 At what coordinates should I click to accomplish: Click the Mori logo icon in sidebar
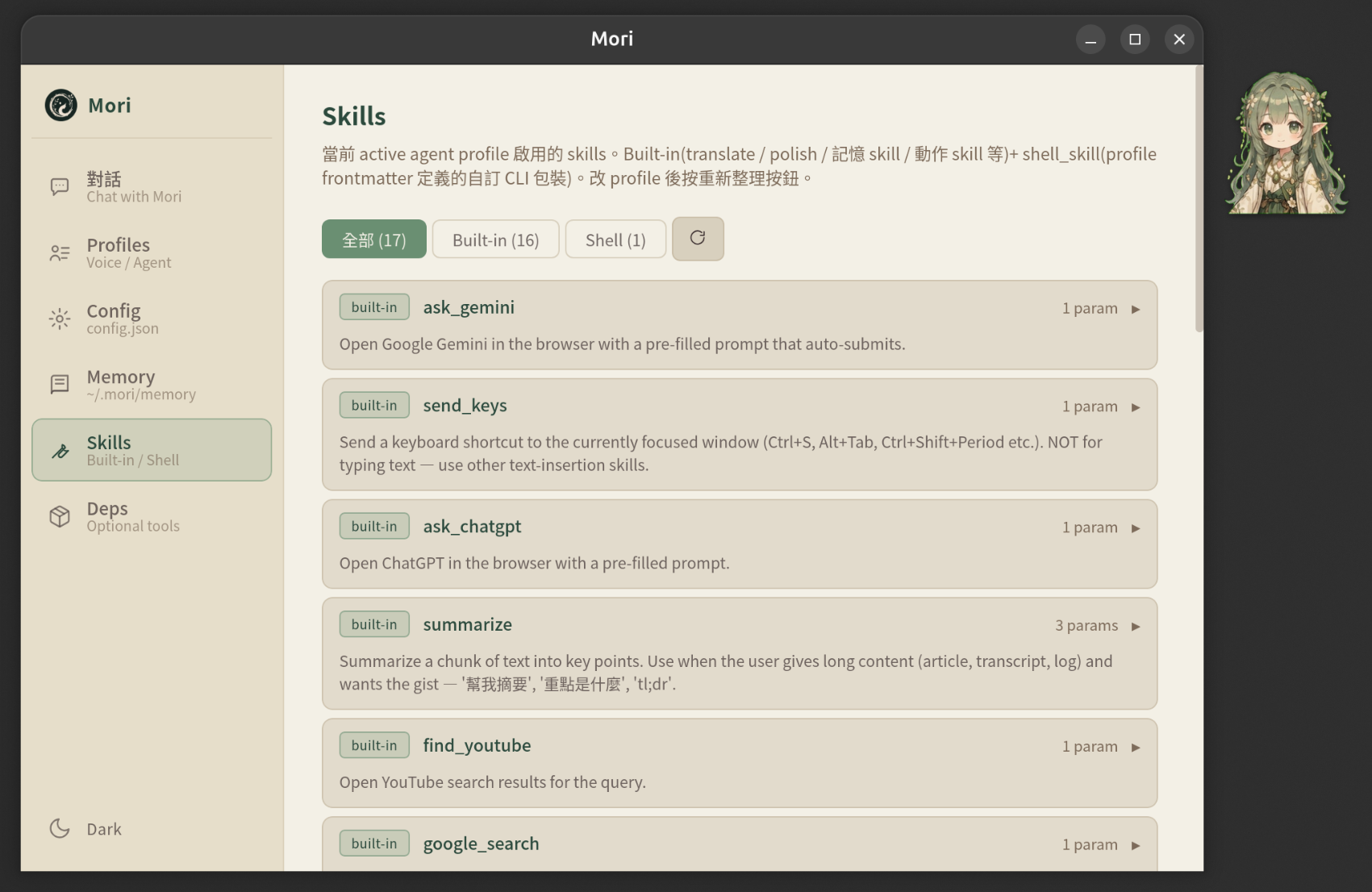60,105
